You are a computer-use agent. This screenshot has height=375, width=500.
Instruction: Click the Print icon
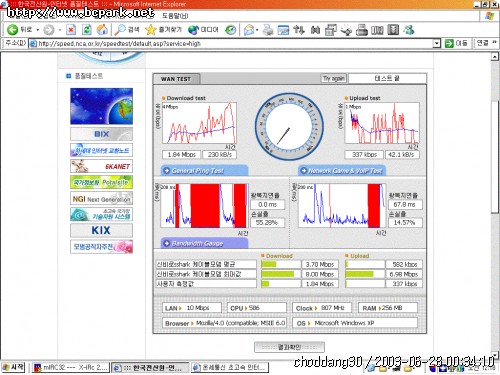point(268,30)
